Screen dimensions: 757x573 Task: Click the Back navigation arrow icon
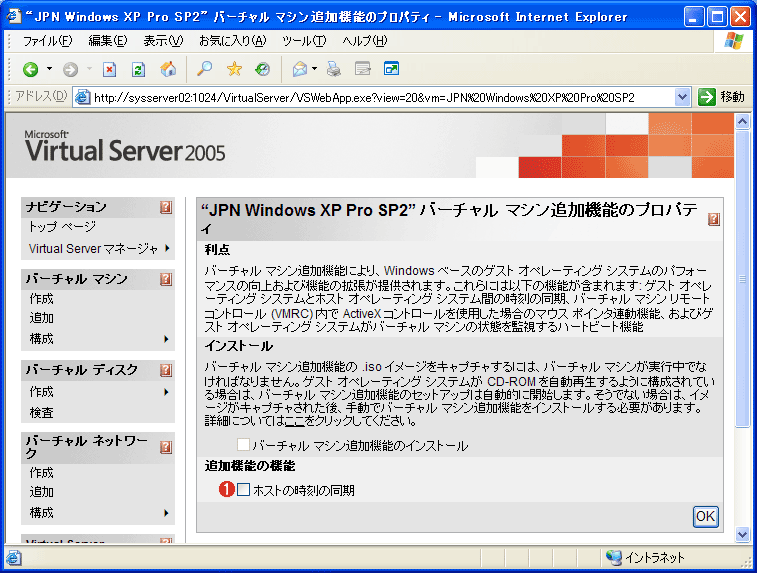pos(30,70)
